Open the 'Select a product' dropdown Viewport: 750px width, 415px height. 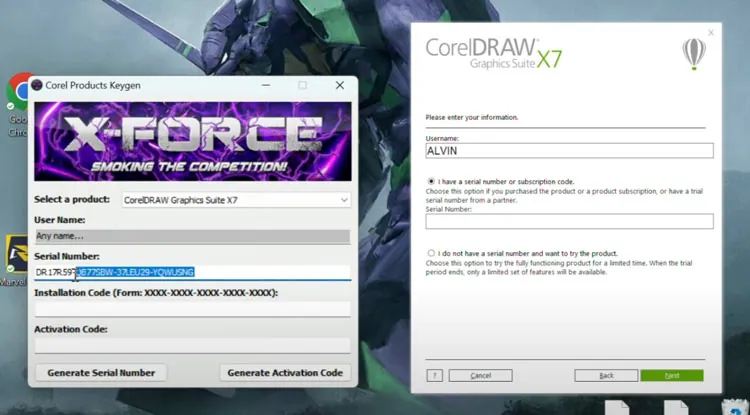(236, 200)
